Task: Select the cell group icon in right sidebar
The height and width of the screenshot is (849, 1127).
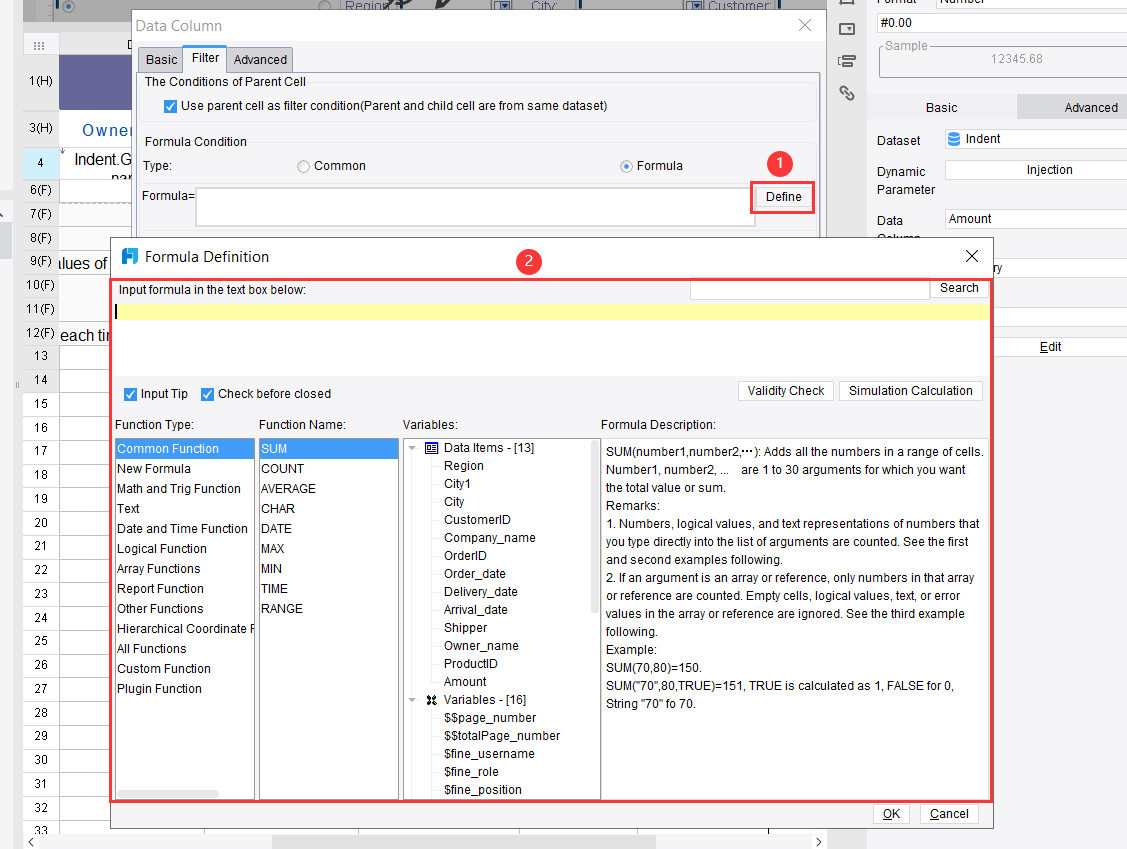Action: 847,61
